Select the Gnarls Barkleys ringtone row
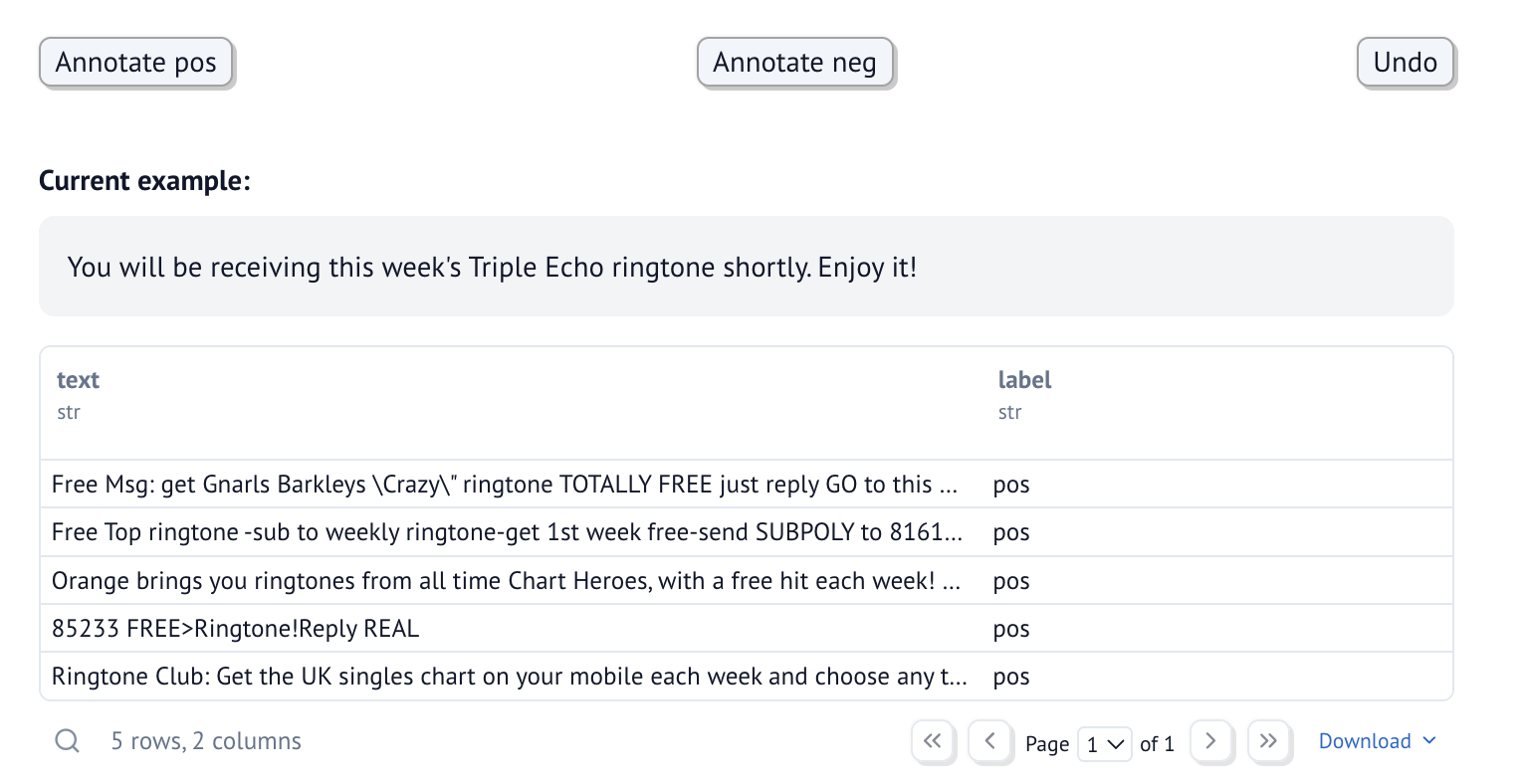The image size is (1525, 784). (504, 485)
